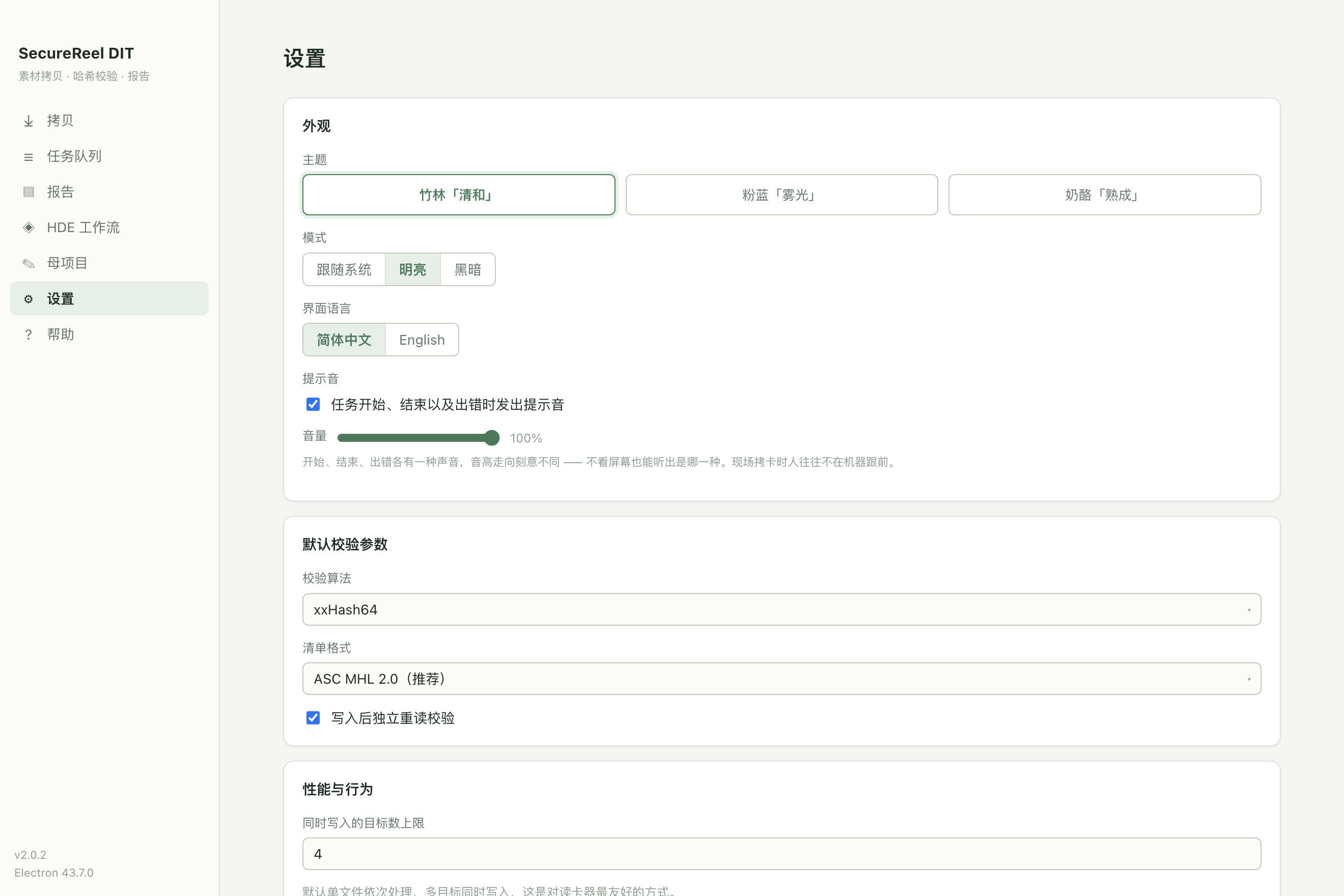
Task: Click the 音量 slider handle
Action: (x=491, y=438)
